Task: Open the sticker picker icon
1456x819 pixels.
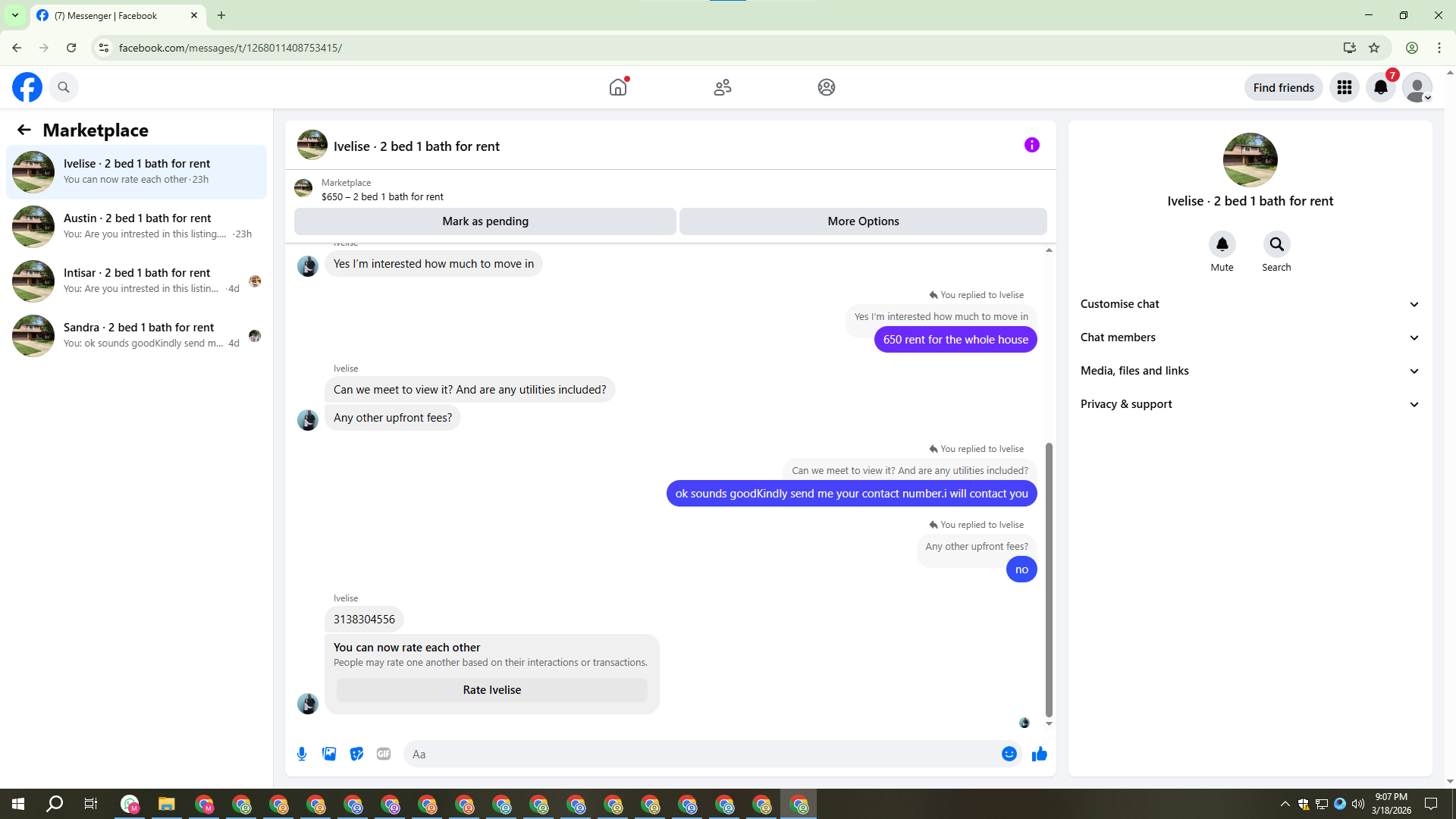Action: pyautogui.click(x=356, y=754)
